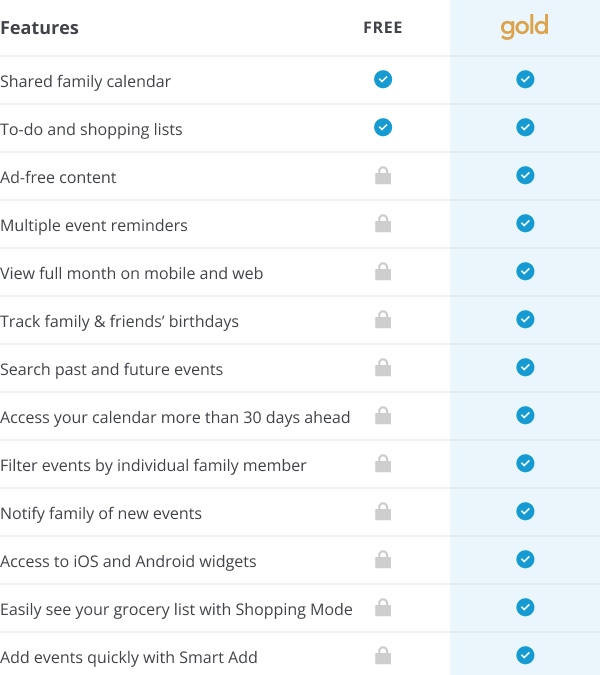Click Gold checkmark for Shared family calendar
600x675 pixels.
click(525, 79)
